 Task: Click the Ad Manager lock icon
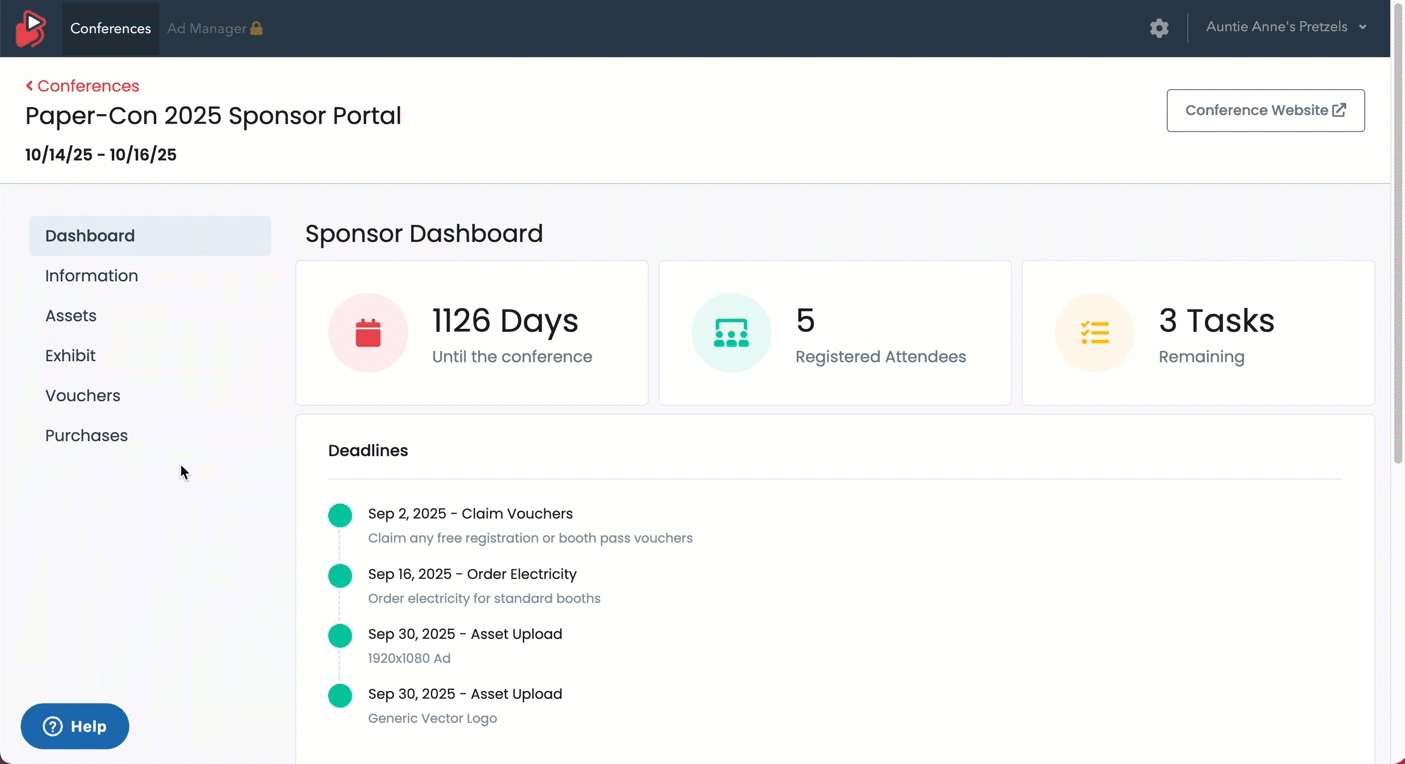257,28
